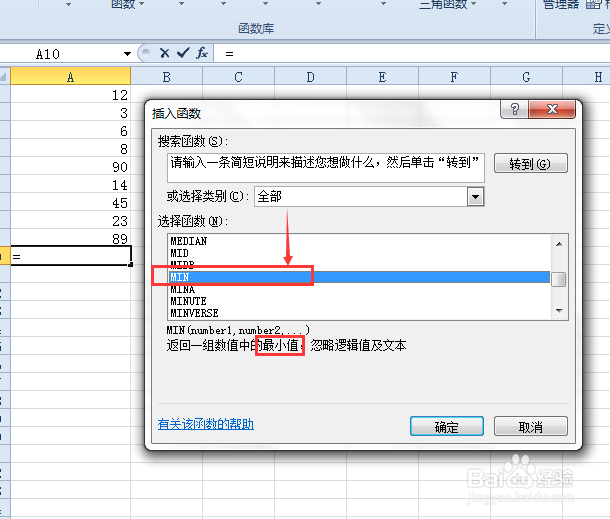Click cell containing 6 in column A

(x=70, y=130)
